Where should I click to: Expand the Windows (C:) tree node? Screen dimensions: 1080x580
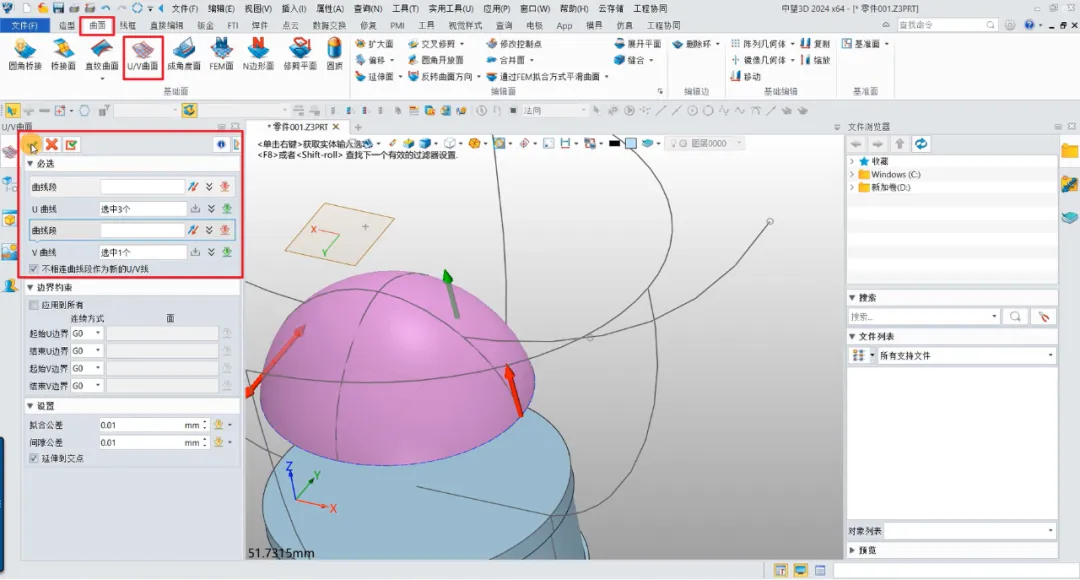click(x=851, y=174)
